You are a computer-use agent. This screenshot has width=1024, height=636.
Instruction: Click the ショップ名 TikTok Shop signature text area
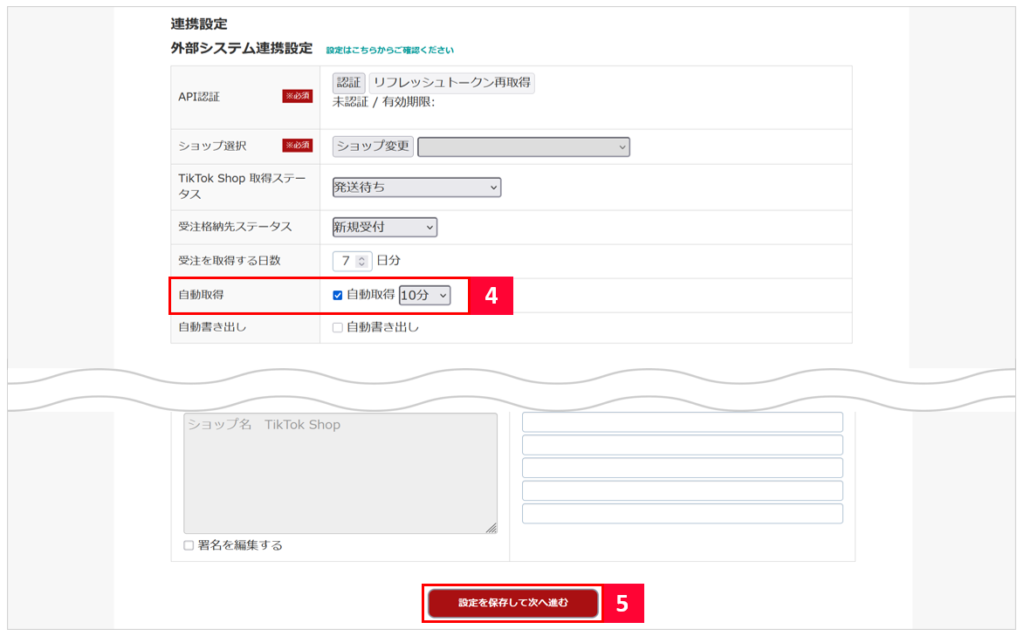[x=340, y=472]
